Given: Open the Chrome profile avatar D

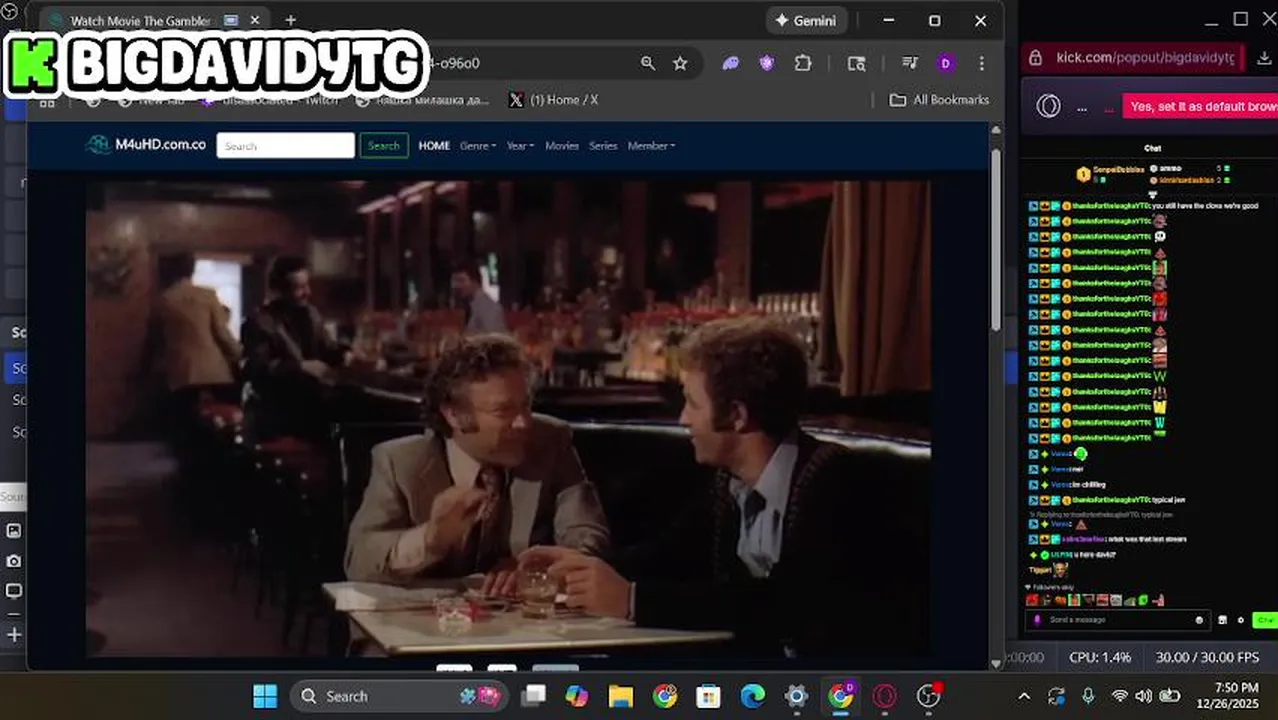Looking at the screenshot, I should pos(946,63).
